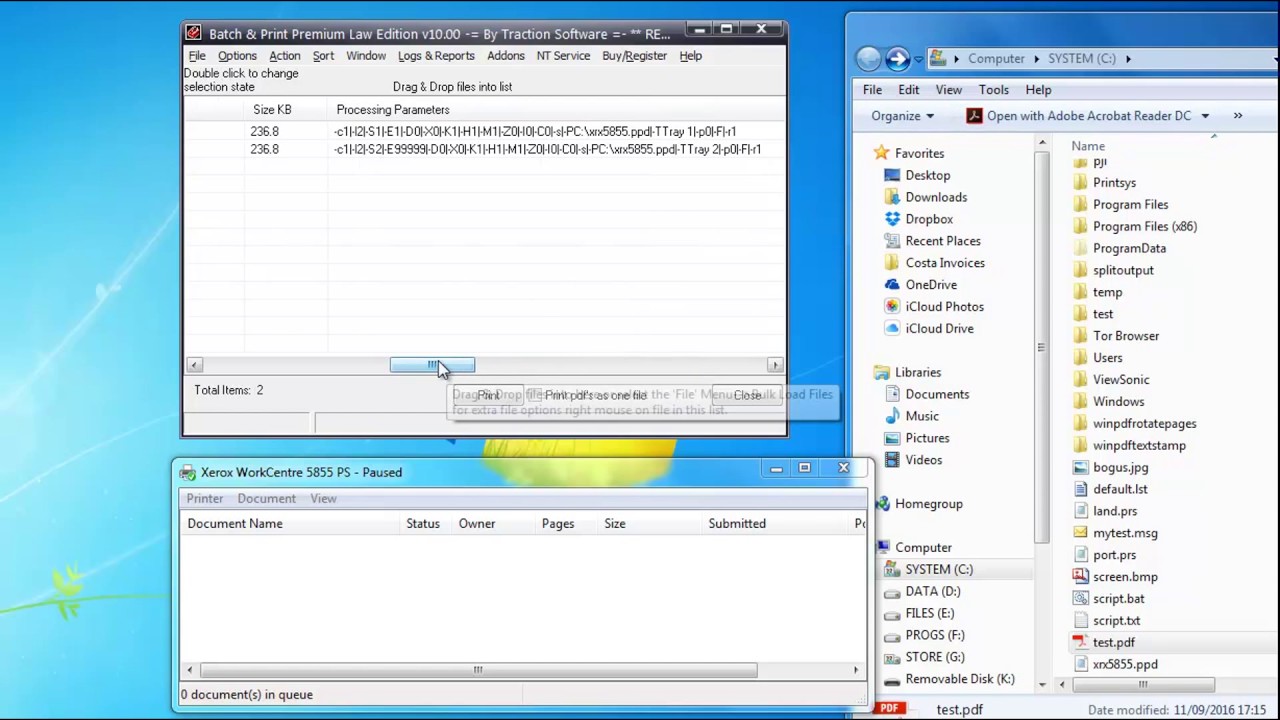Open the Help menu in Batch & Print
1280x720 pixels.
pos(691,56)
